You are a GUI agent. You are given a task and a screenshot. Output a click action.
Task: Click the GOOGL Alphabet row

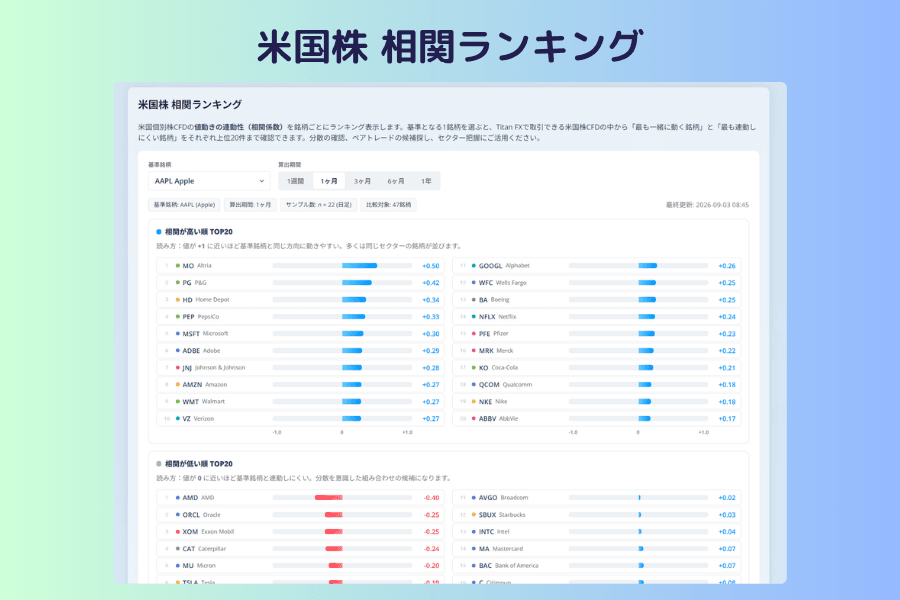coord(596,266)
